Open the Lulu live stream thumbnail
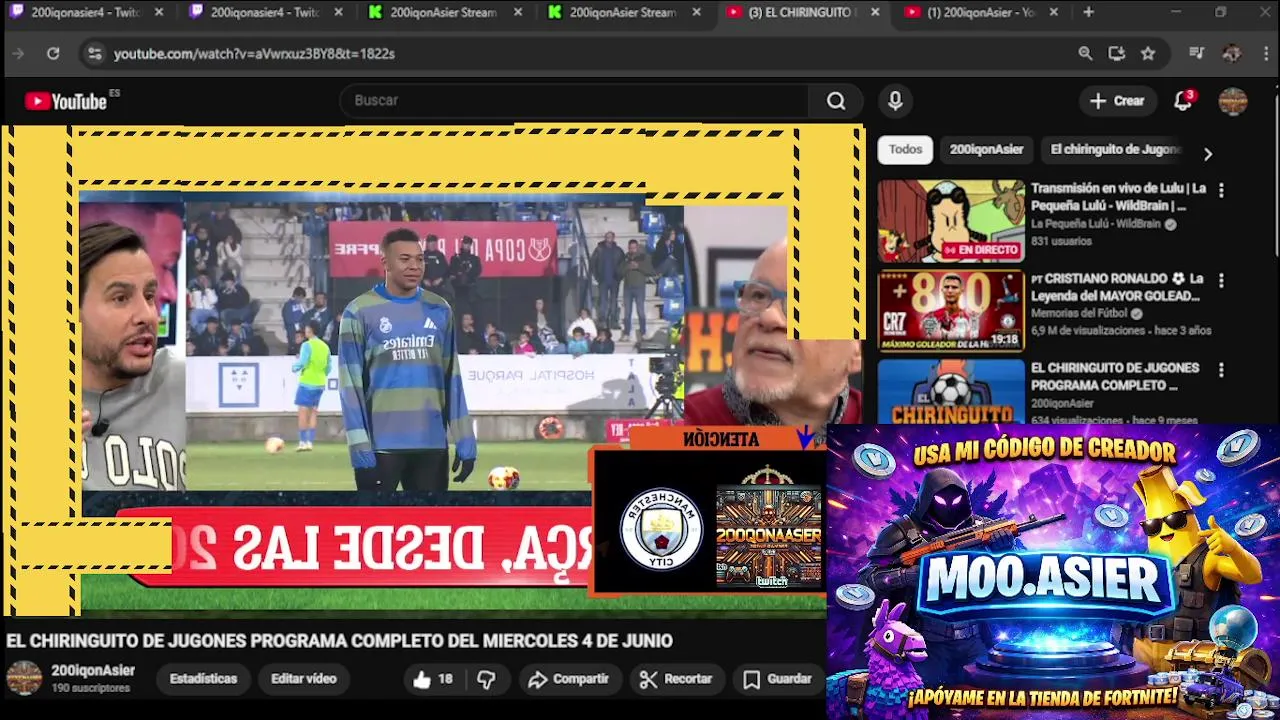The image size is (1280, 720). pyautogui.click(x=951, y=221)
